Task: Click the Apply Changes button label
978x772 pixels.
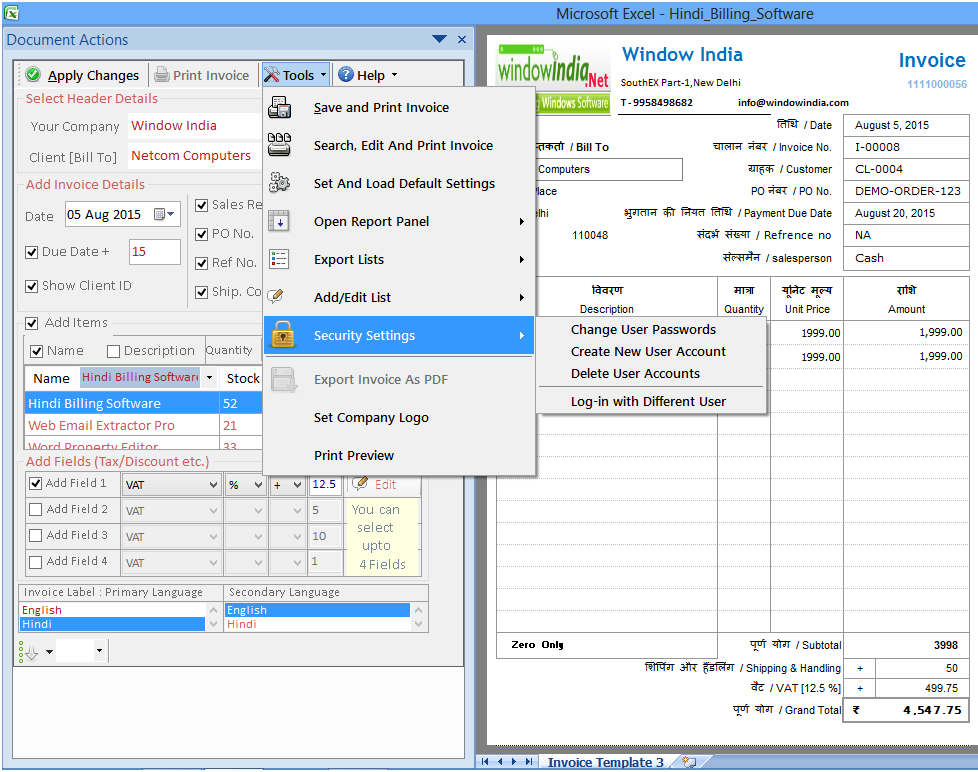Action: point(94,75)
